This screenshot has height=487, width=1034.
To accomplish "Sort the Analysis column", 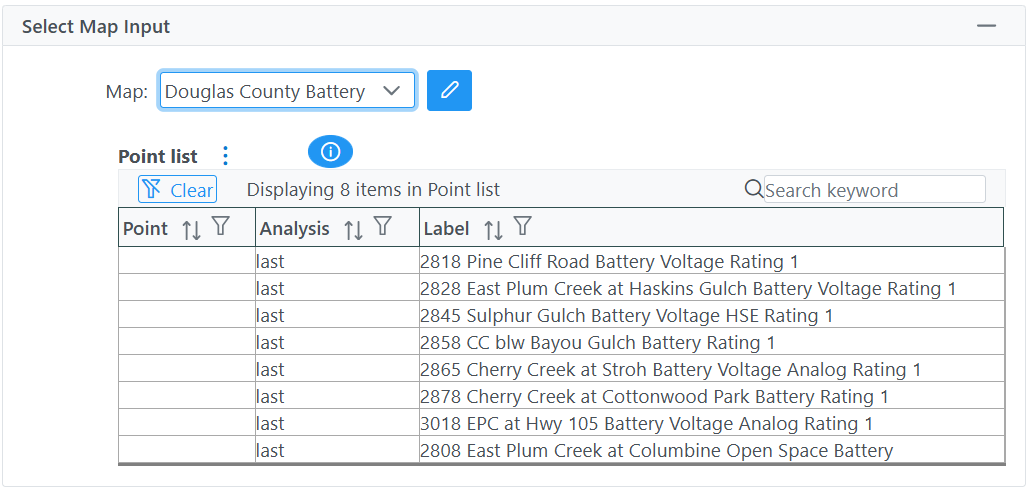I will point(353,229).
